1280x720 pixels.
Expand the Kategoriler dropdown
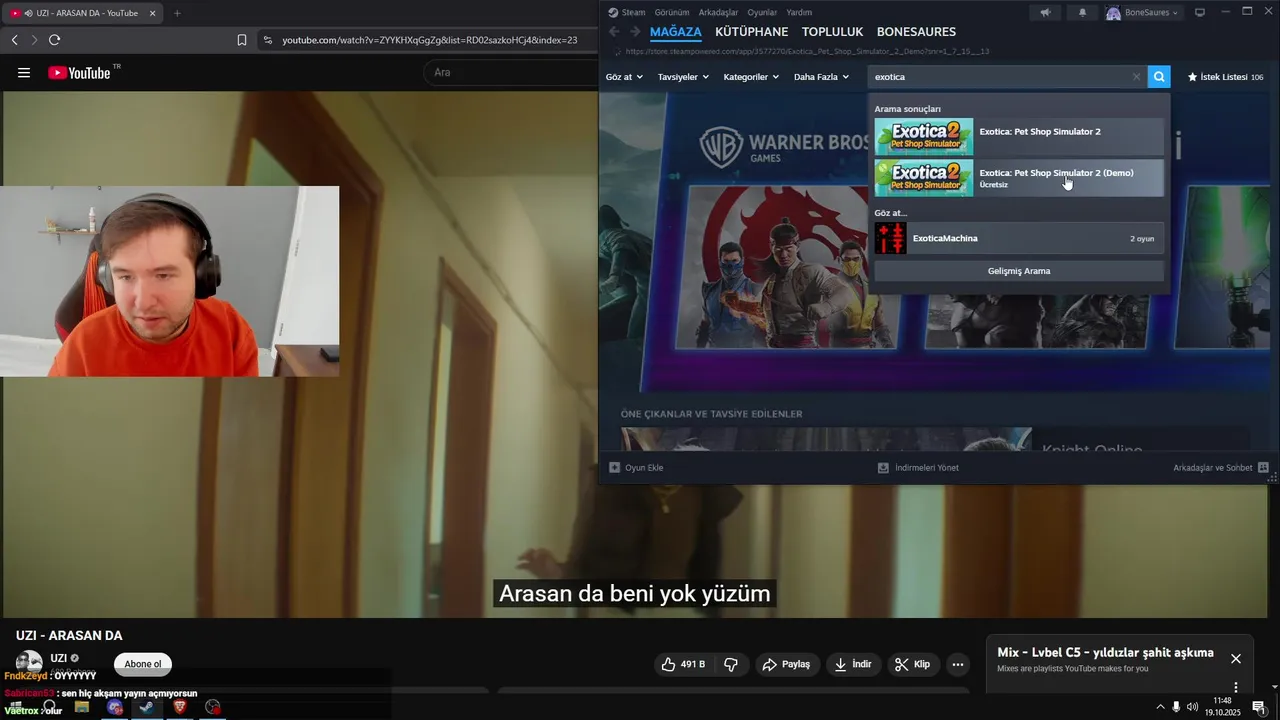pyautogui.click(x=751, y=77)
